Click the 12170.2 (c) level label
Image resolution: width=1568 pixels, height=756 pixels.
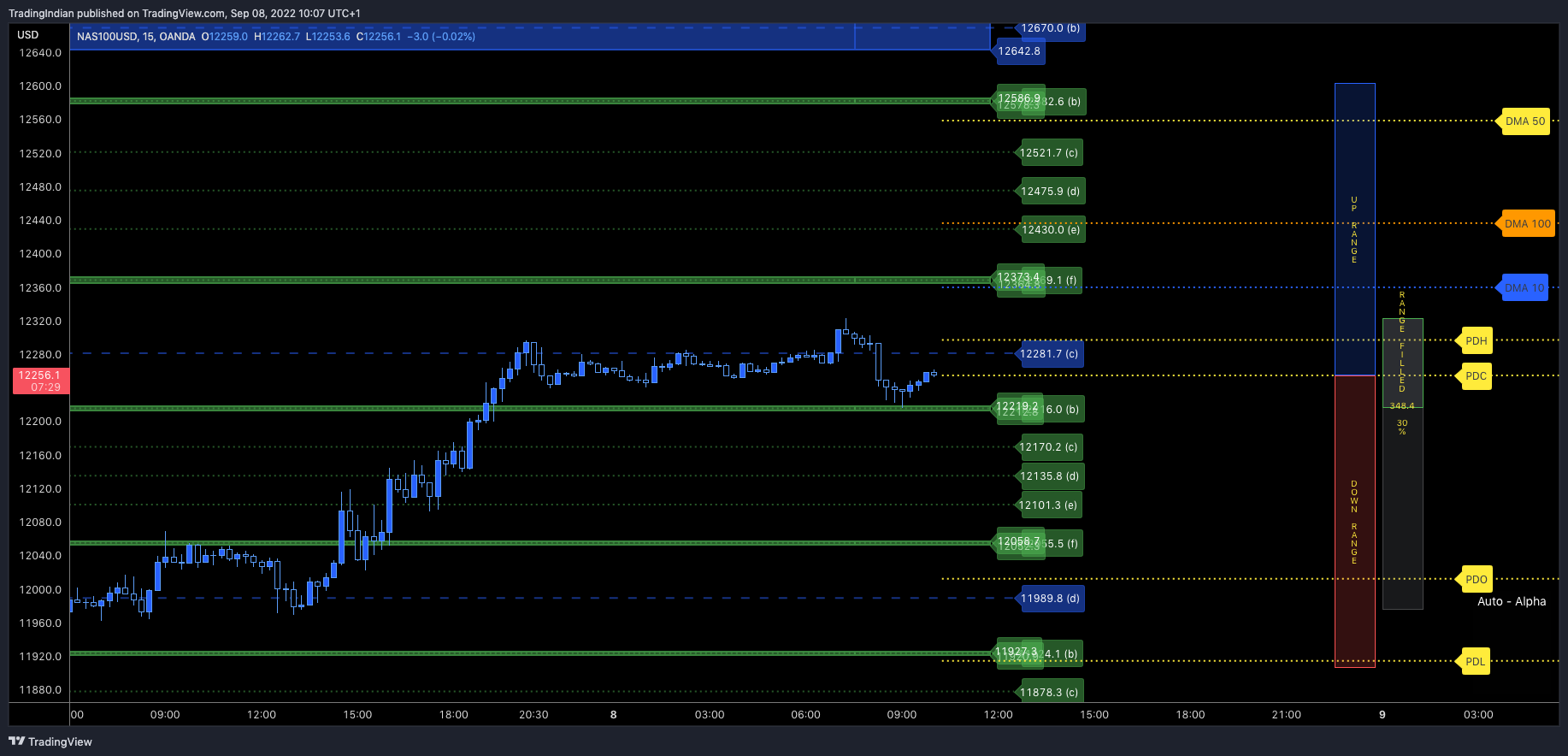1049,447
